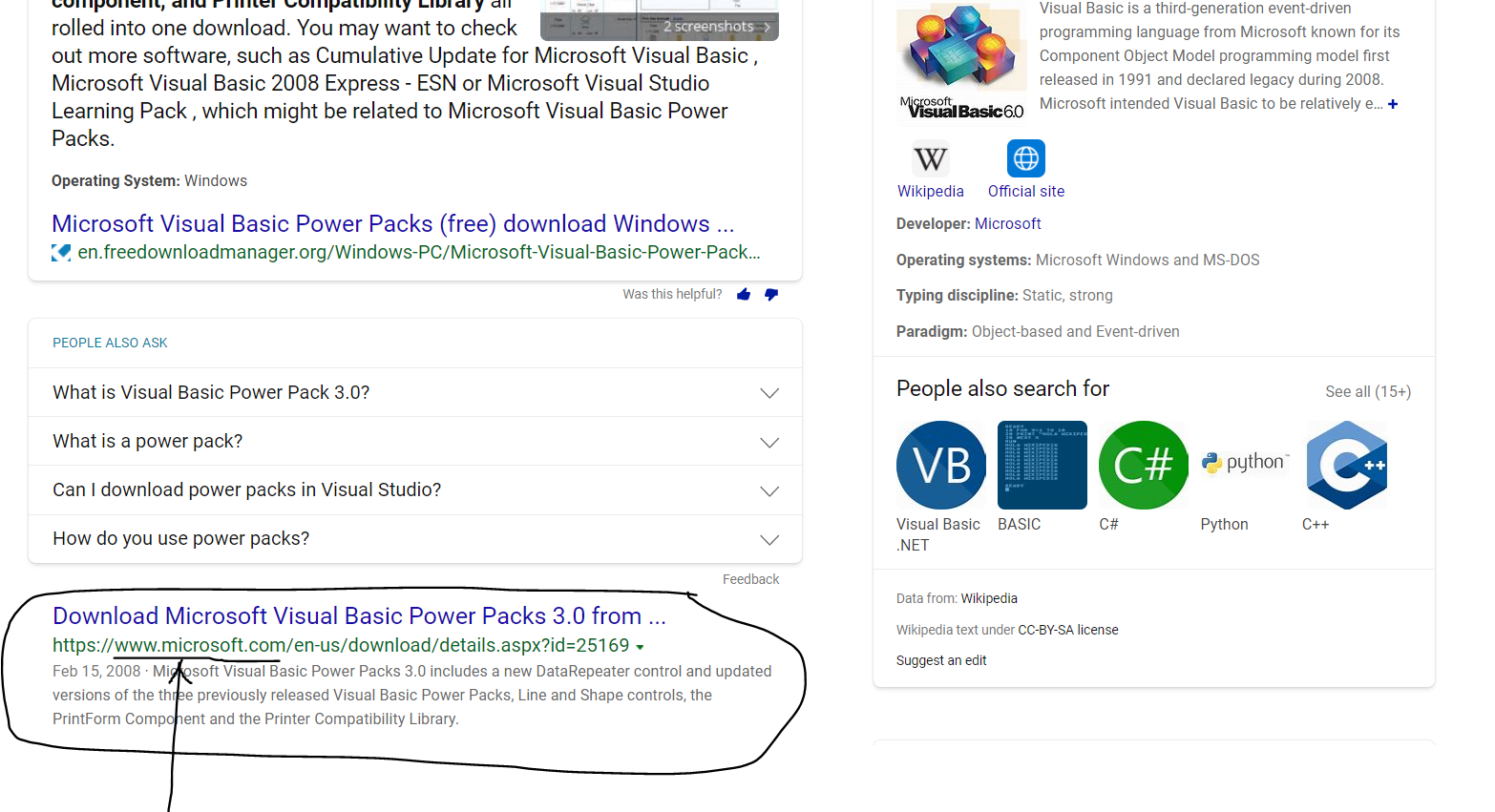
Task: Click the 'Was this helpful?' text
Action: point(672,294)
